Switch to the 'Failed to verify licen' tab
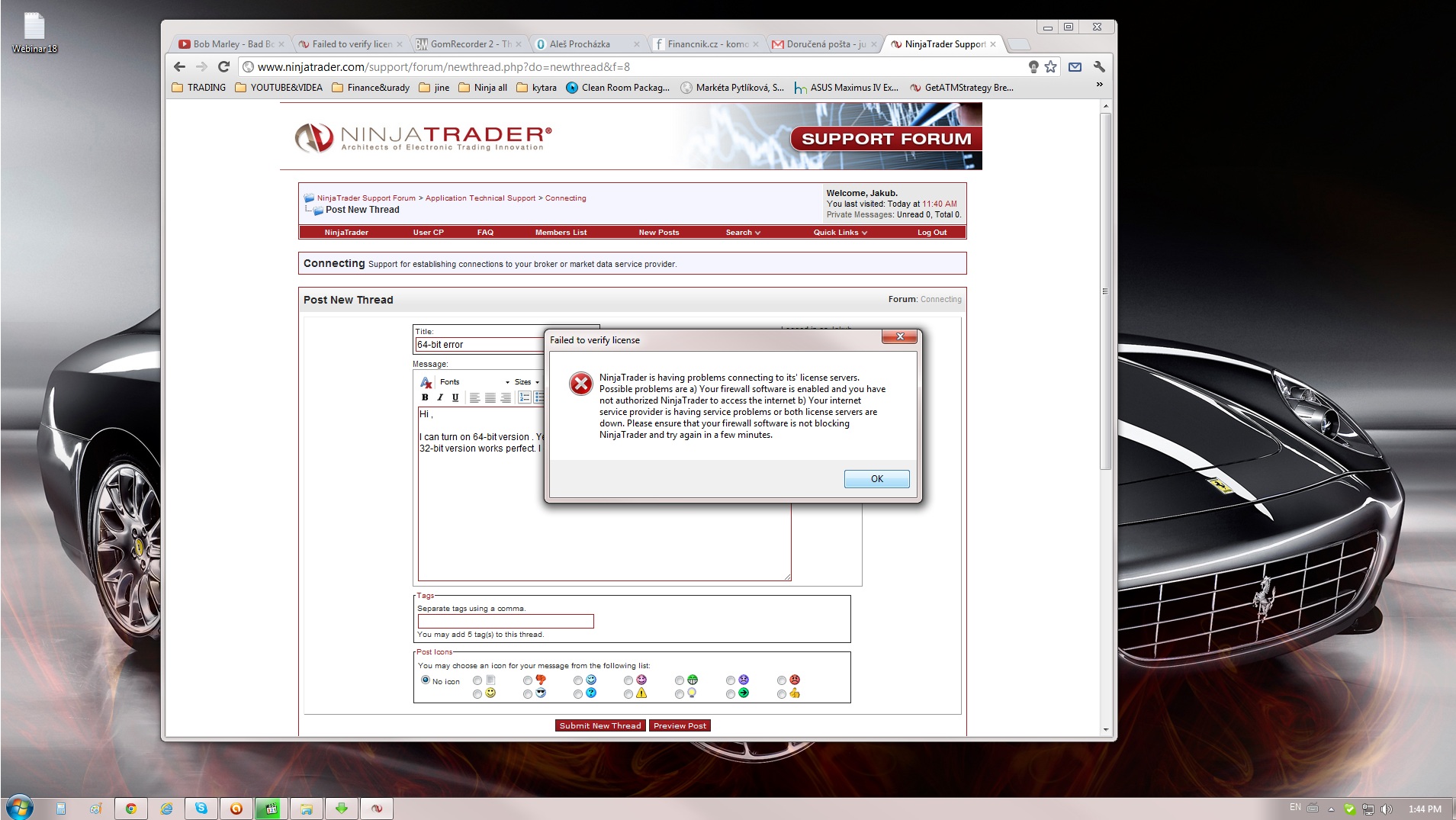Viewport: 1456px width, 820px height. click(350, 44)
